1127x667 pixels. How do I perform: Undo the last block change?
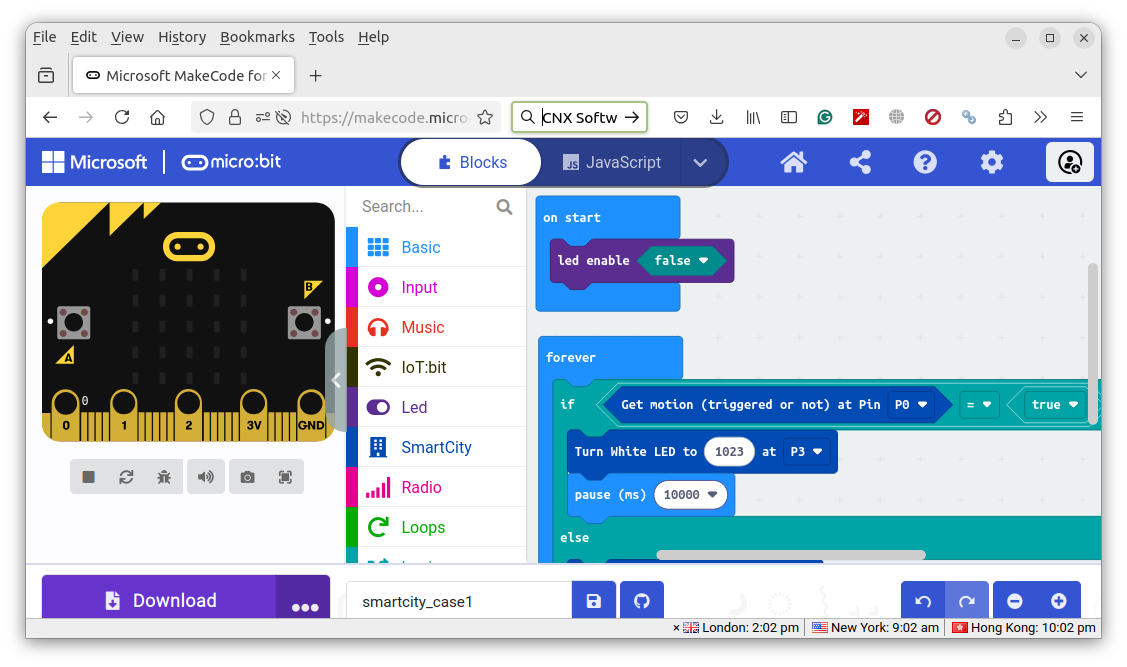(923, 601)
